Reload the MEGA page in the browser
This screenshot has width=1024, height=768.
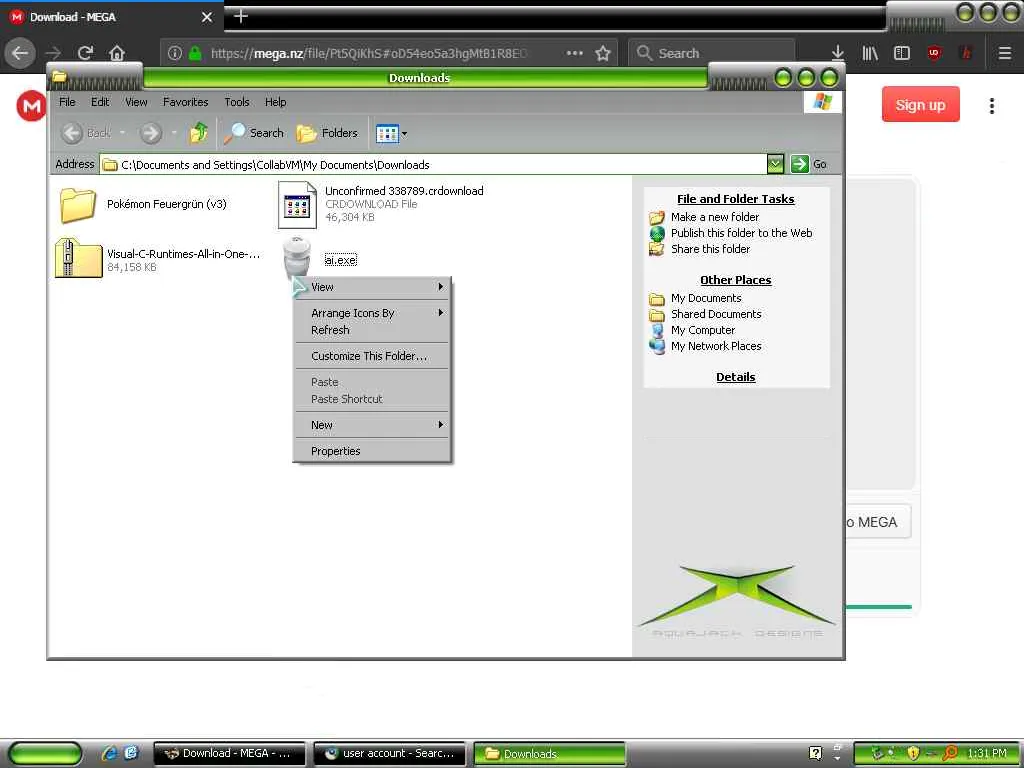coord(85,53)
